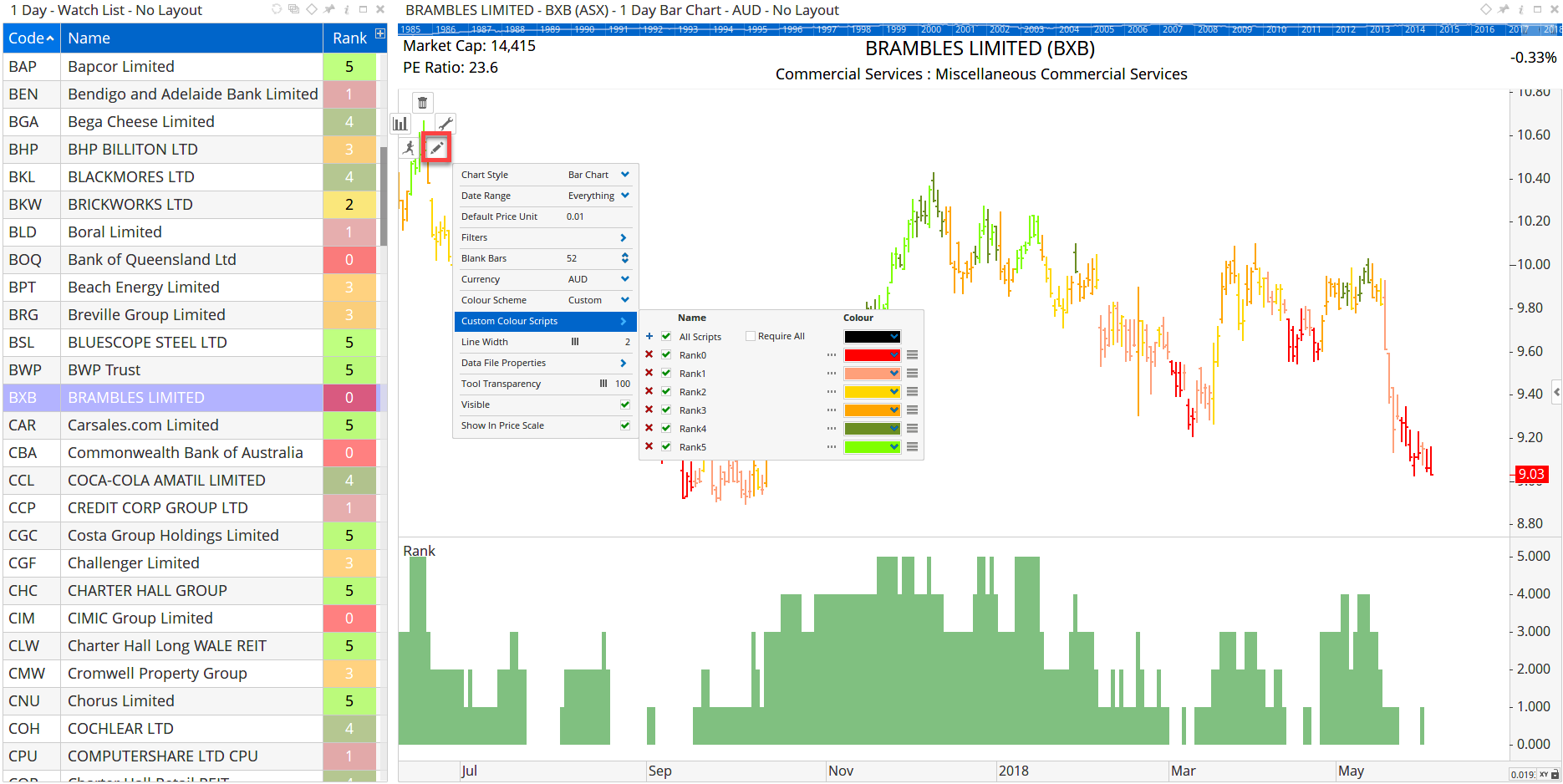Click the running man actions icon
This screenshot has height=784, width=1563.
(408, 149)
